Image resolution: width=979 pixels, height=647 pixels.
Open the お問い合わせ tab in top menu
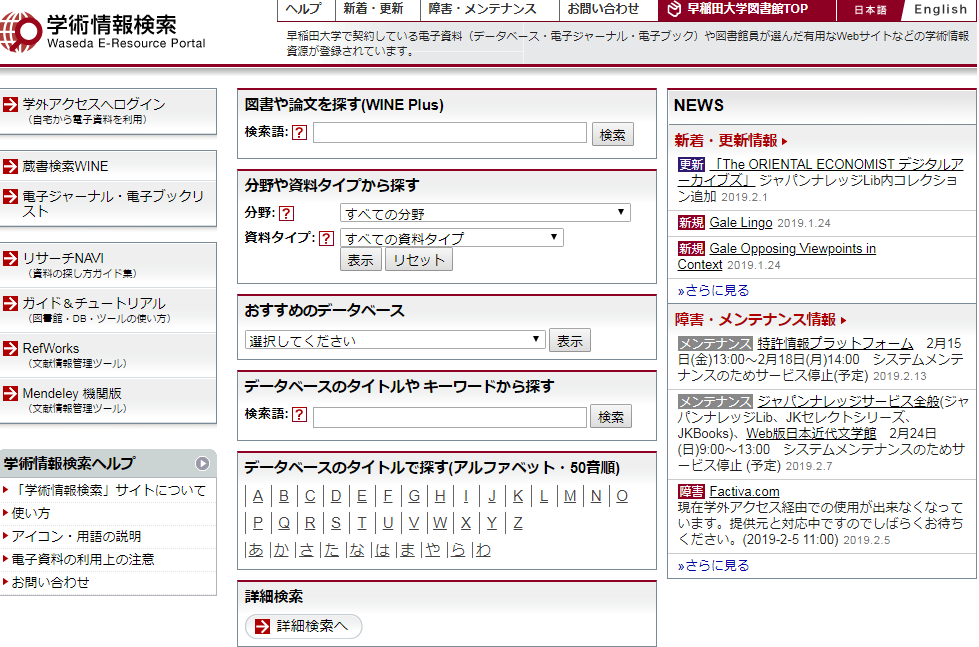click(603, 9)
